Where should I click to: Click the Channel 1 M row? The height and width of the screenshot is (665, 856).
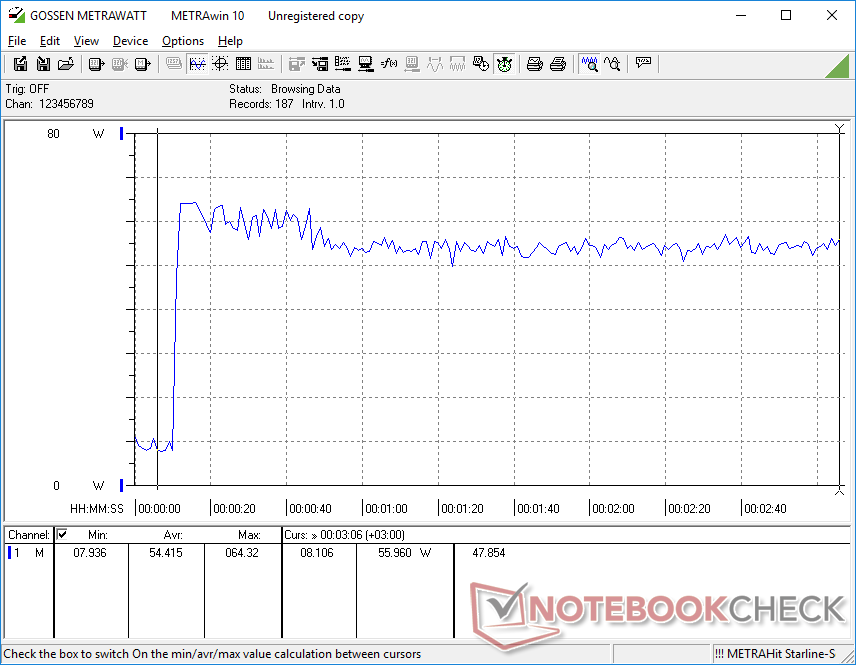[x=27, y=553]
